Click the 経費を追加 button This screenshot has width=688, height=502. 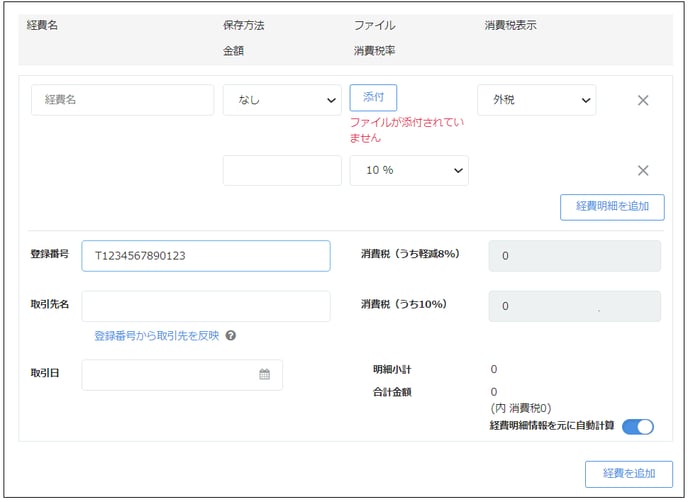pyautogui.click(x=630, y=473)
